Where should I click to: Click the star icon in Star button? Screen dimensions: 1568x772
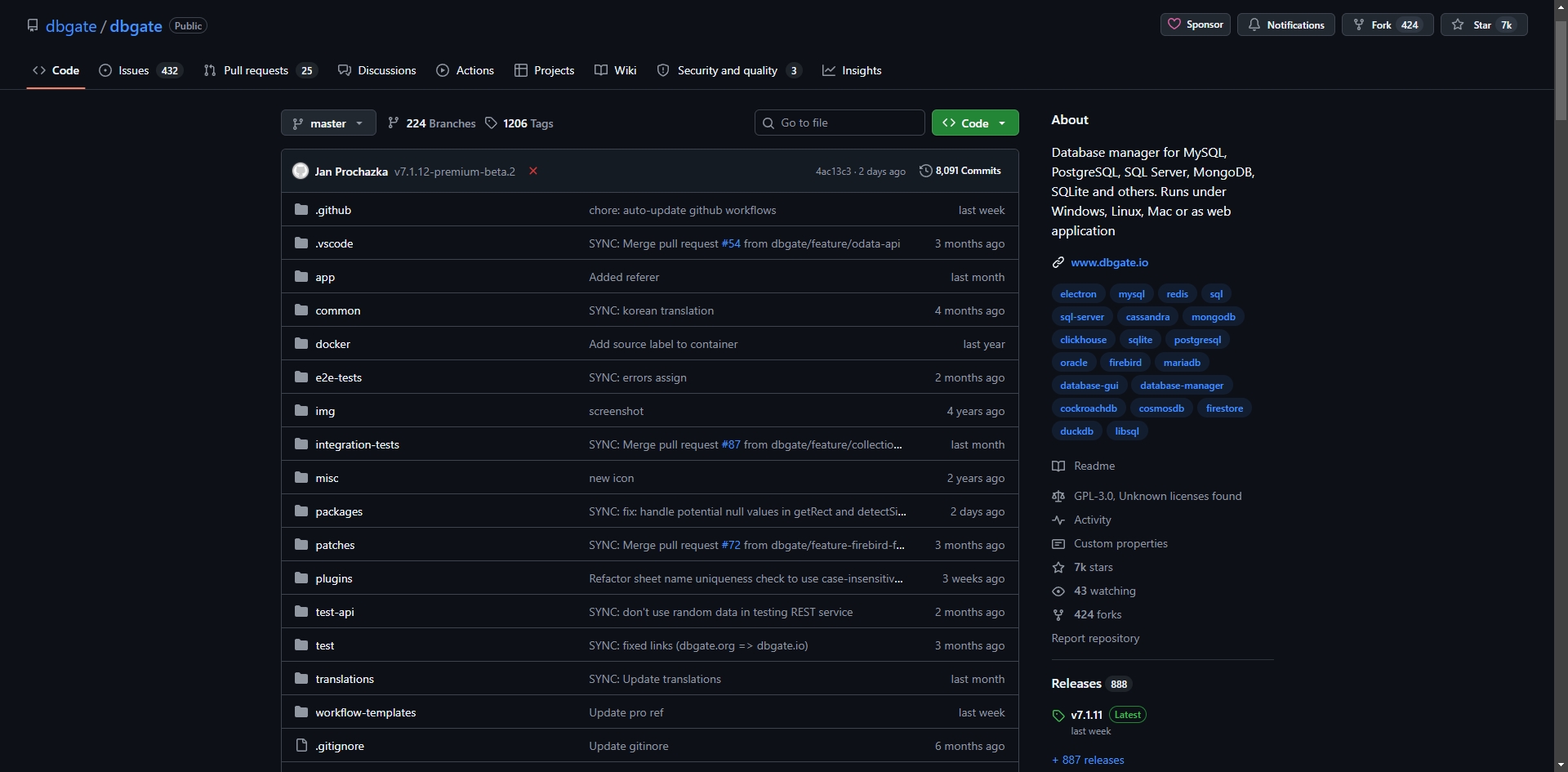(1458, 25)
